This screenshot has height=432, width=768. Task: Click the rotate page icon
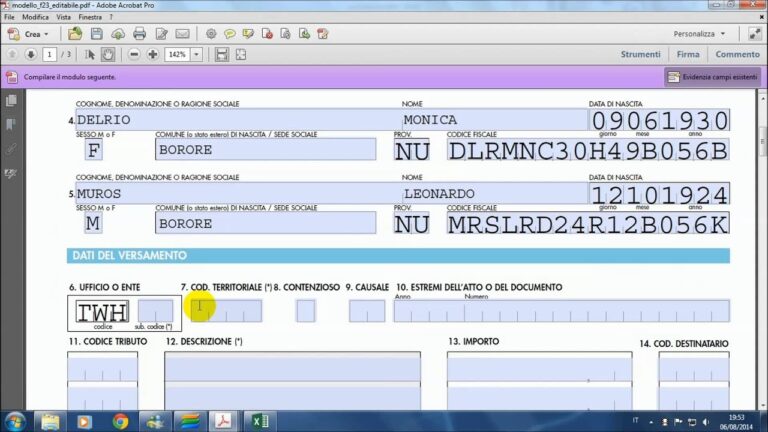pos(323,34)
